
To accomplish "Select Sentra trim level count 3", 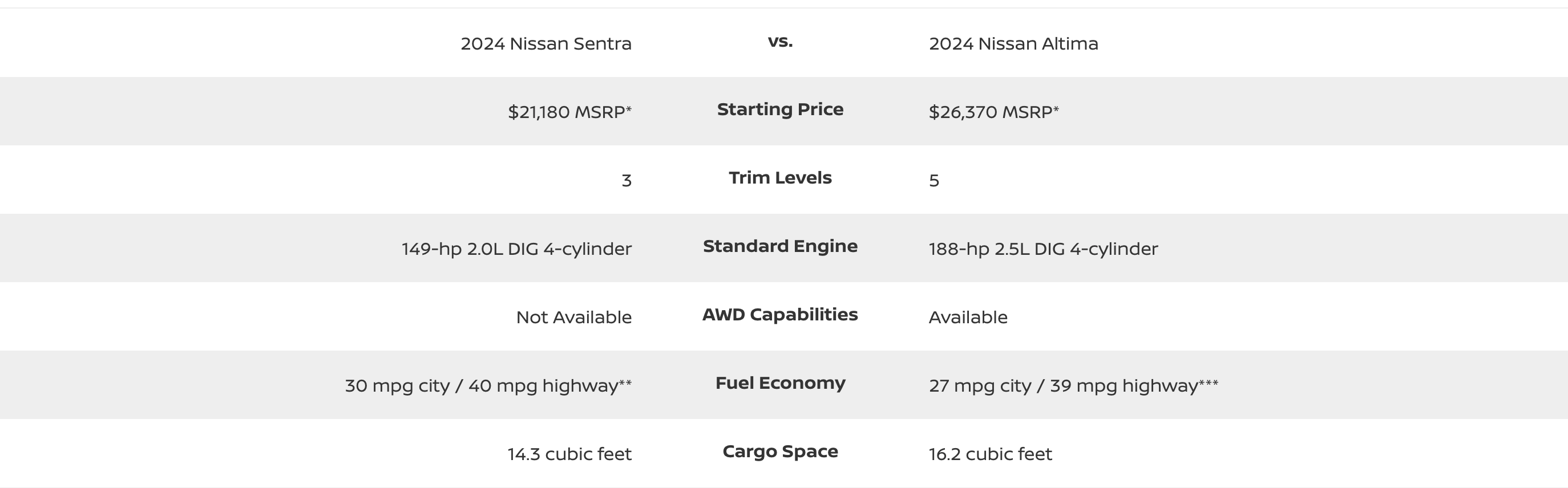I will tap(627, 181).
